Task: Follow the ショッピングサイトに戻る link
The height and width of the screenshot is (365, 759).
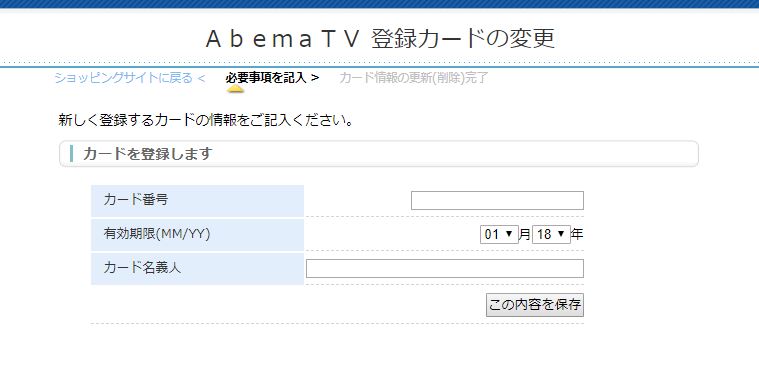Action: (x=123, y=77)
